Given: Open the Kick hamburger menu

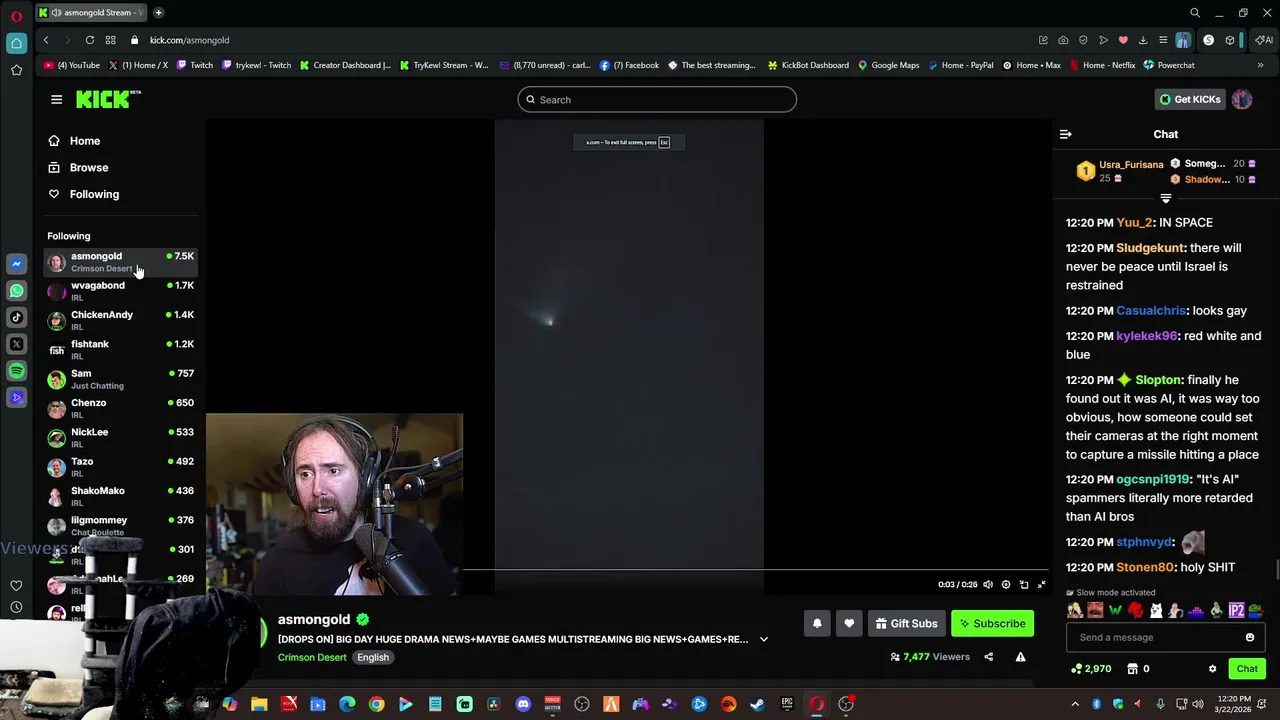Looking at the screenshot, I should click(56, 99).
